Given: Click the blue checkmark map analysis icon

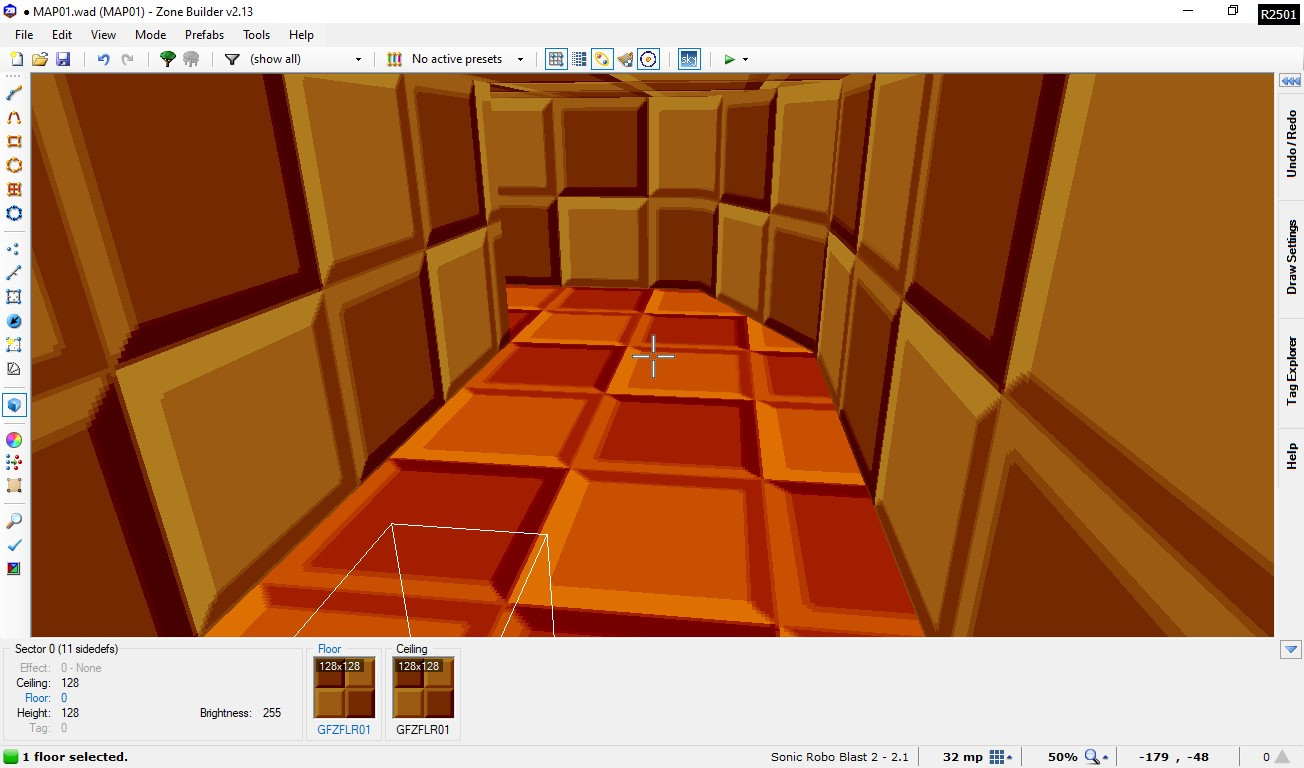Looking at the screenshot, I should click(x=14, y=545).
